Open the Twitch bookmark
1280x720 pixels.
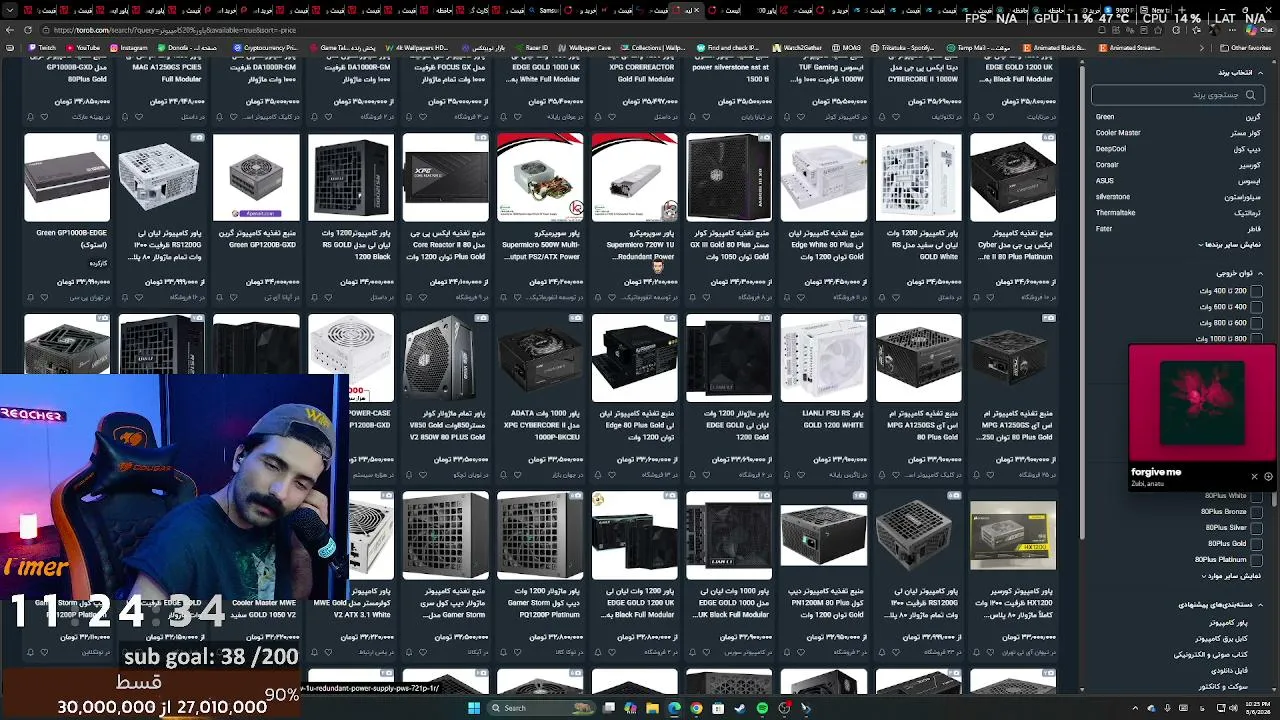[43, 48]
